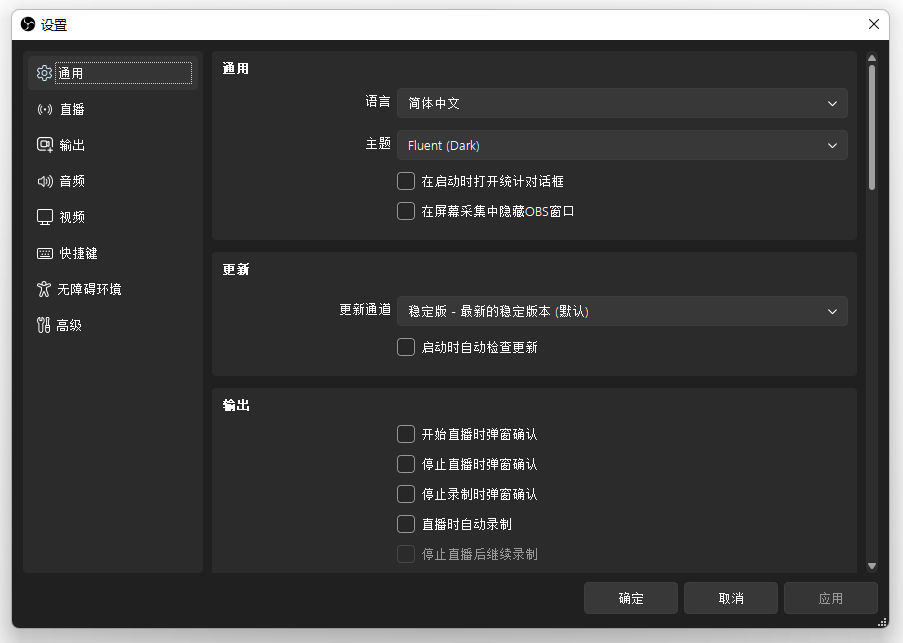This screenshot has height=643, width=903.
Task: Enable 在启动时打开统计对话框 checkbox
Action: (406, 181)
